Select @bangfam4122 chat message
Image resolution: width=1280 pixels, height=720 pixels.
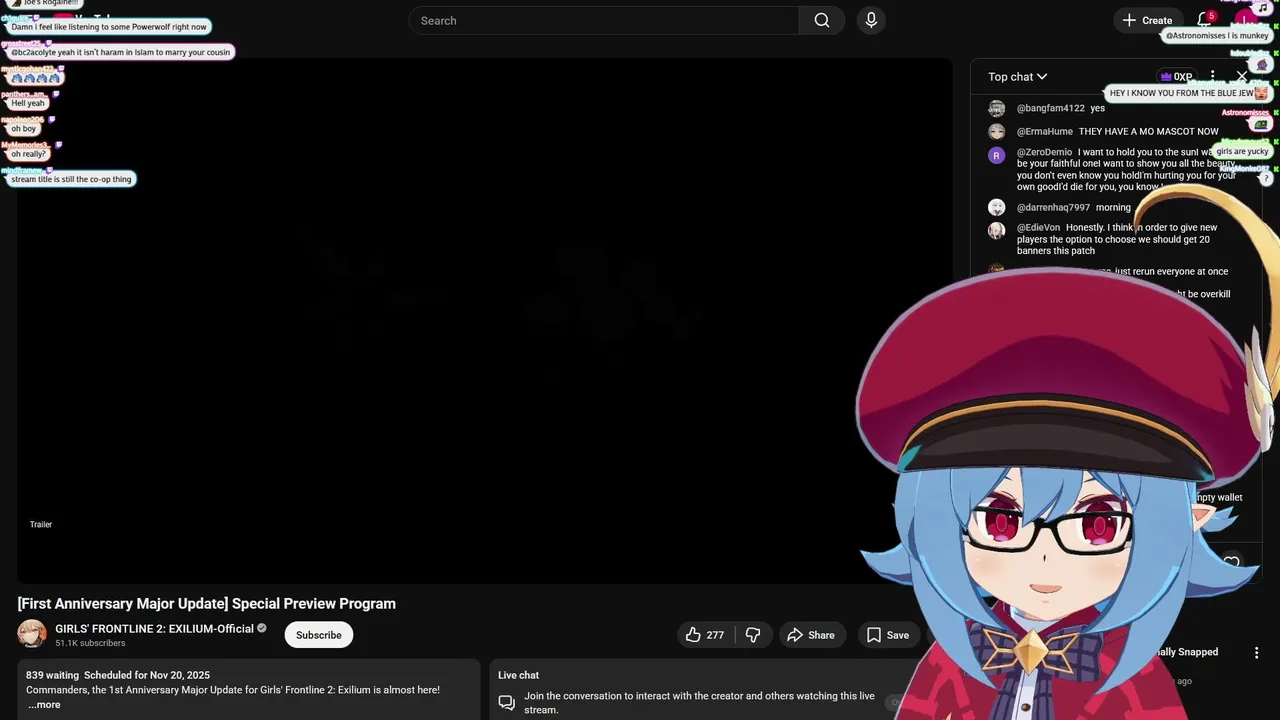1061,108
